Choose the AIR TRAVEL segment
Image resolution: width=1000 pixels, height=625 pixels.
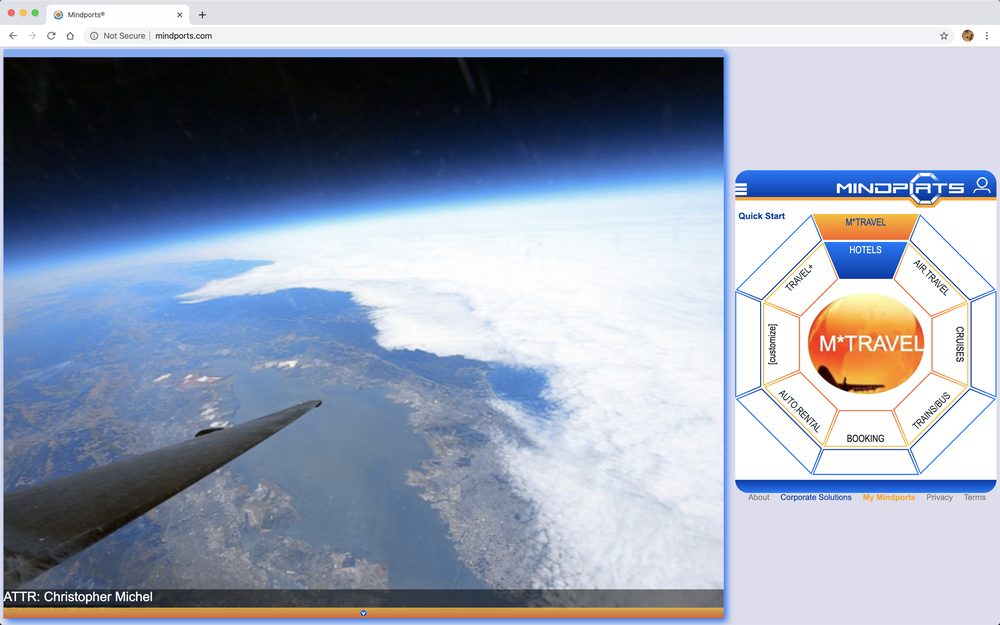pos(931,277)
